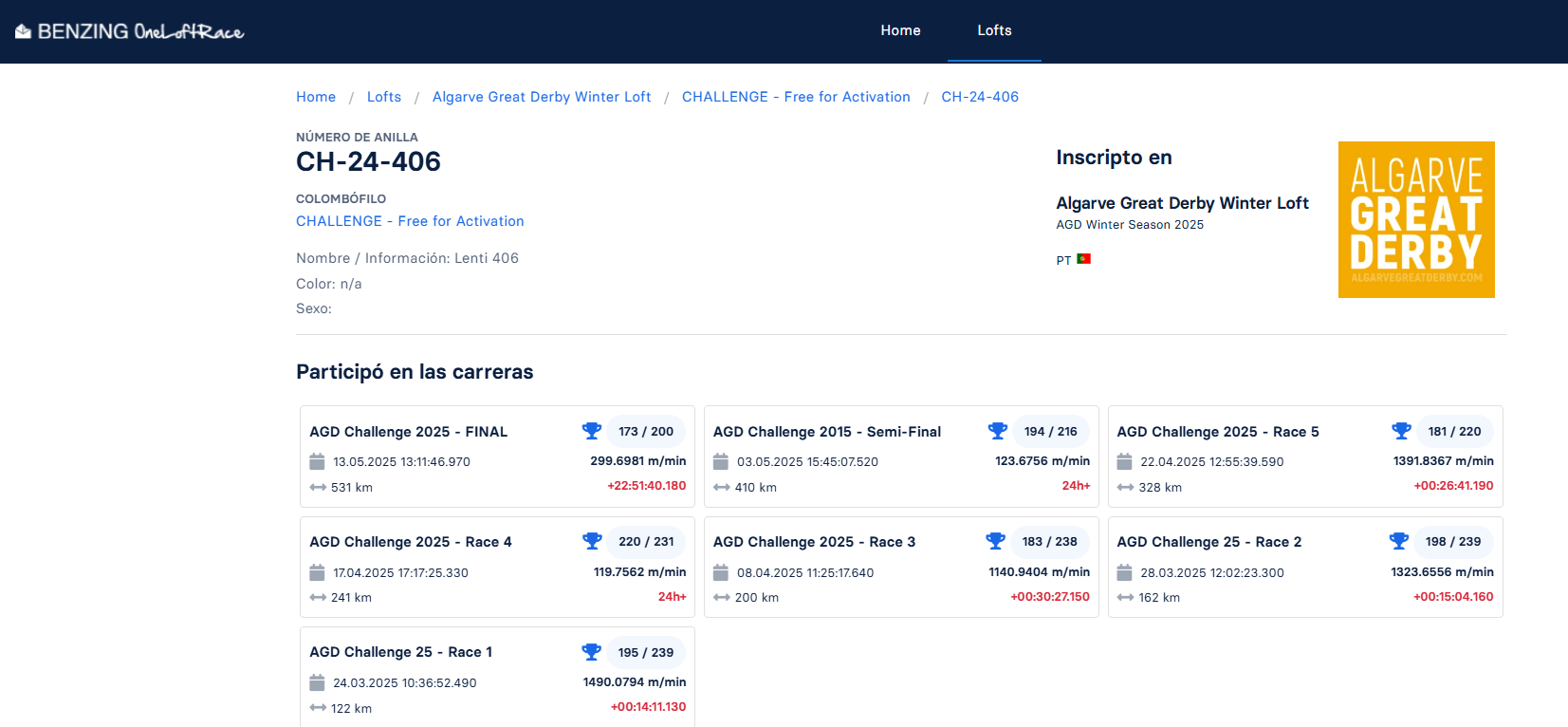Click the trophy icon on the Semi-Final card
This screenshot has width=1568, height=727.
click(x=997, y=431)
